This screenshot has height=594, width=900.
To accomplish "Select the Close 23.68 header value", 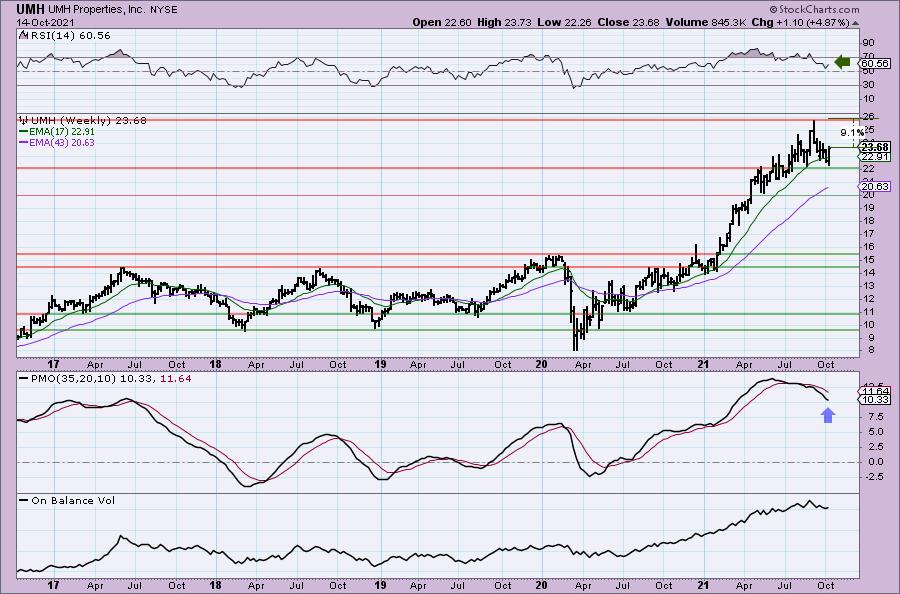I will click(x=629, y=22).
